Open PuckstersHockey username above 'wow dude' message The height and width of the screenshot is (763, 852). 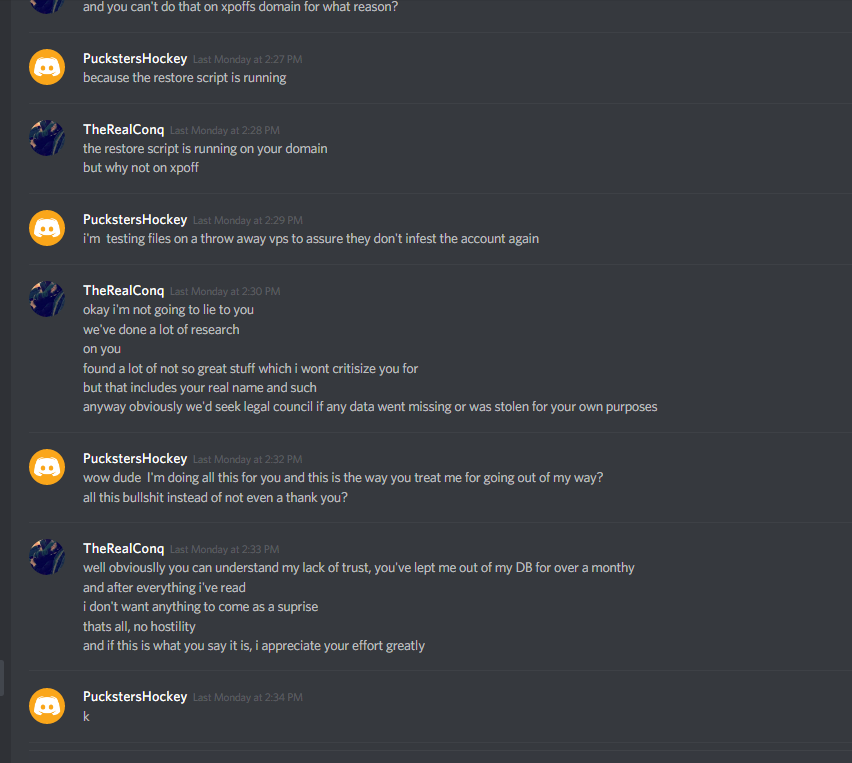coord(135,459)
